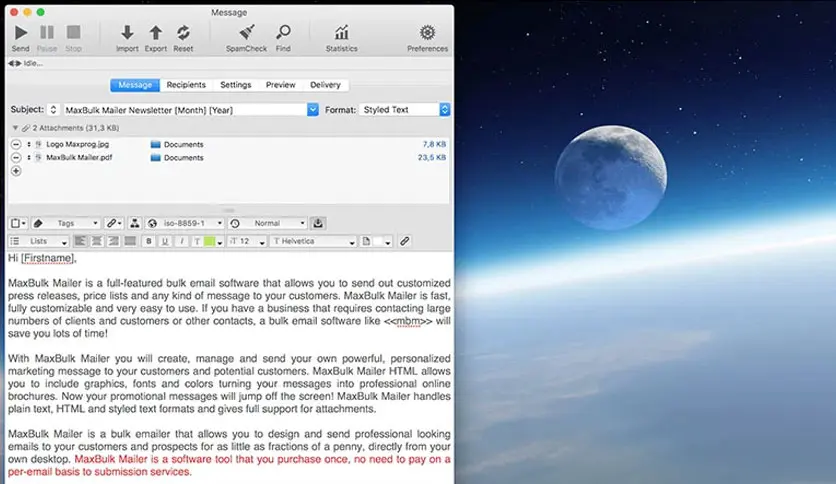
Task: Open the Delivery tab
Action: (325, 85)
